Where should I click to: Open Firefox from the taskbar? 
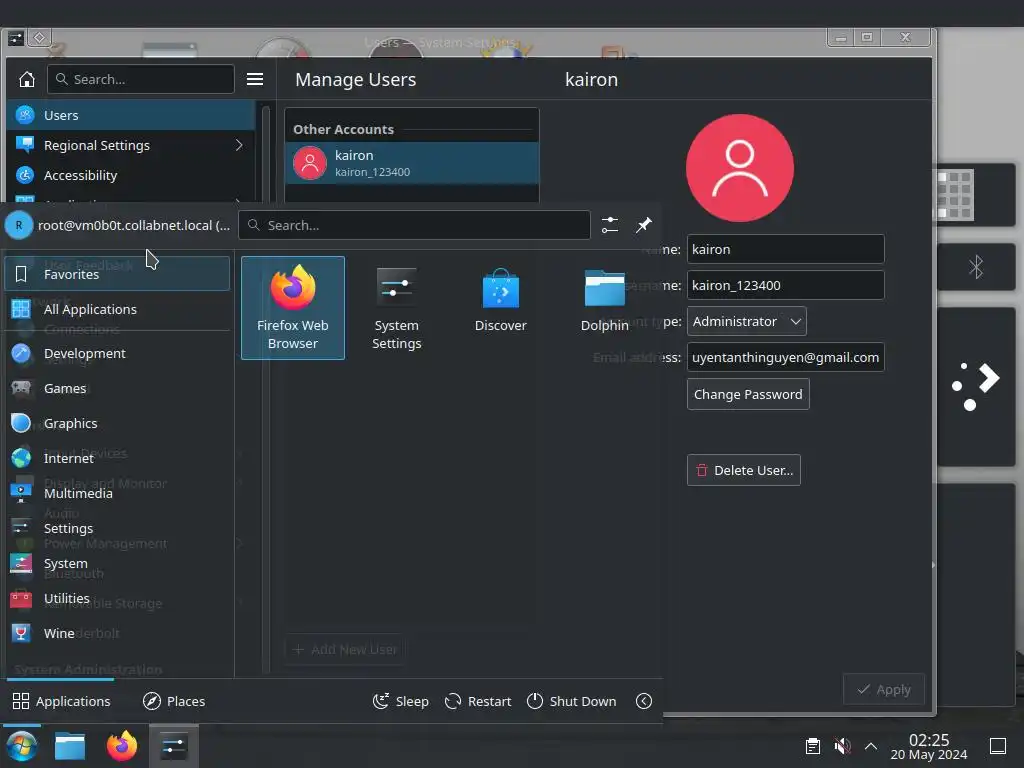(x=122, y=746)
